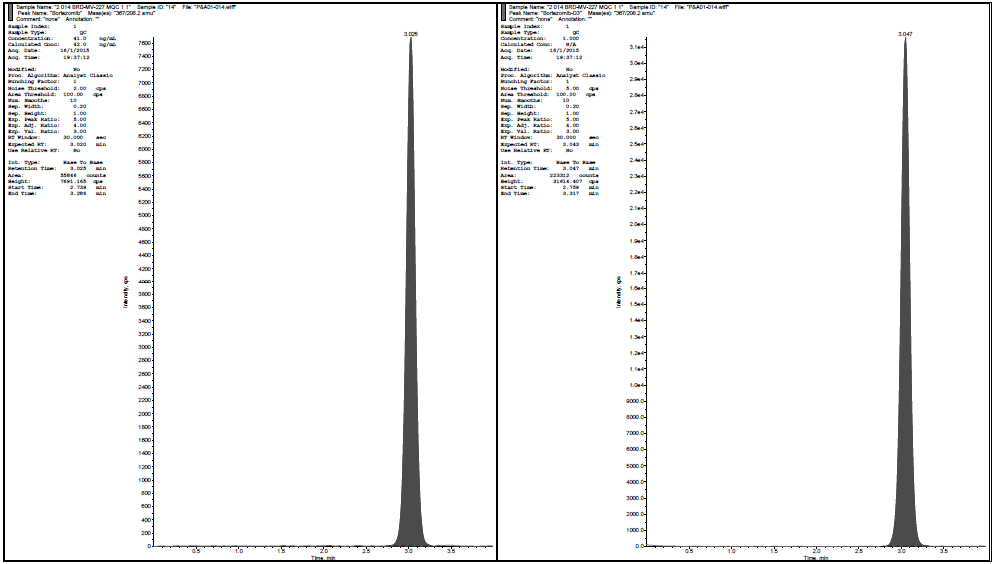The image size is (995, 564).
Task: Click Peak Name "Bortezomib-D3" in right header
Action: [560, 13]
